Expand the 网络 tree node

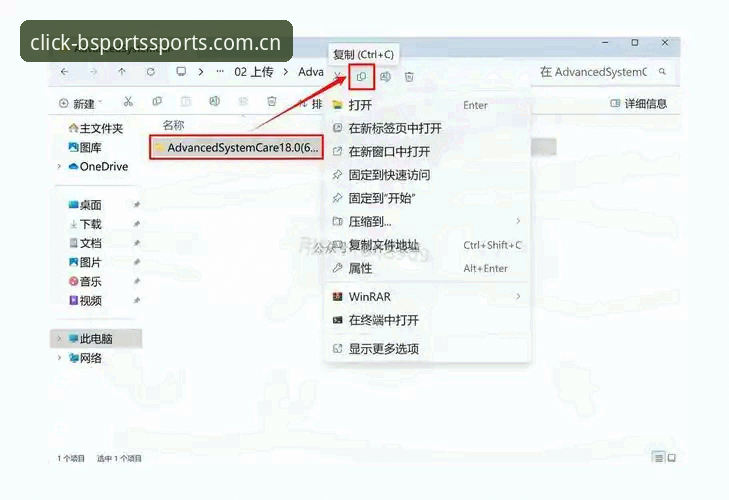(x=59, y=358)
